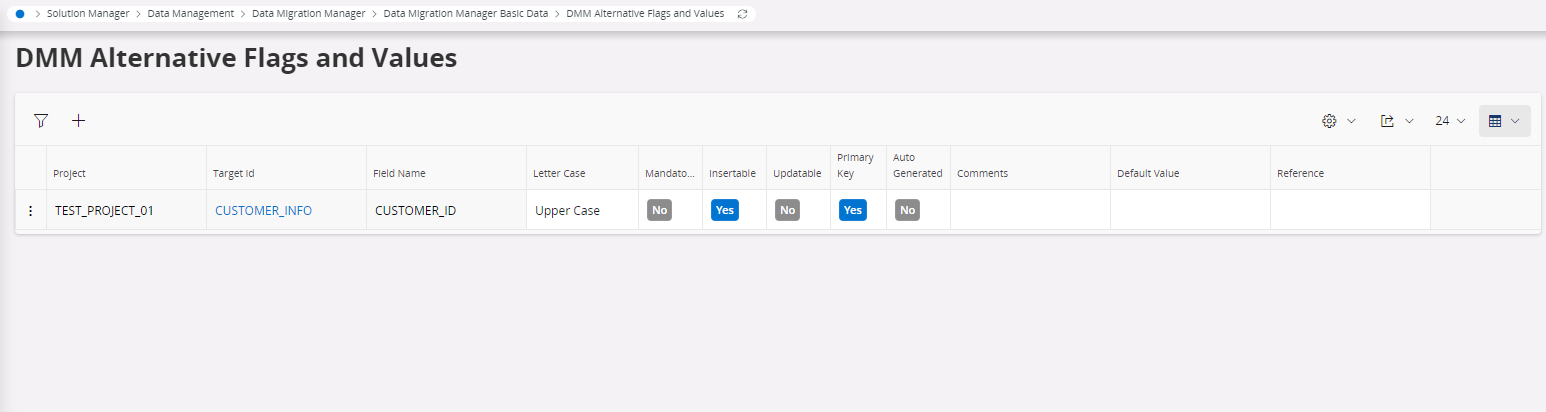Toggle the Mandatory No badge
The image size is (1546, 412).
(659, 210)
